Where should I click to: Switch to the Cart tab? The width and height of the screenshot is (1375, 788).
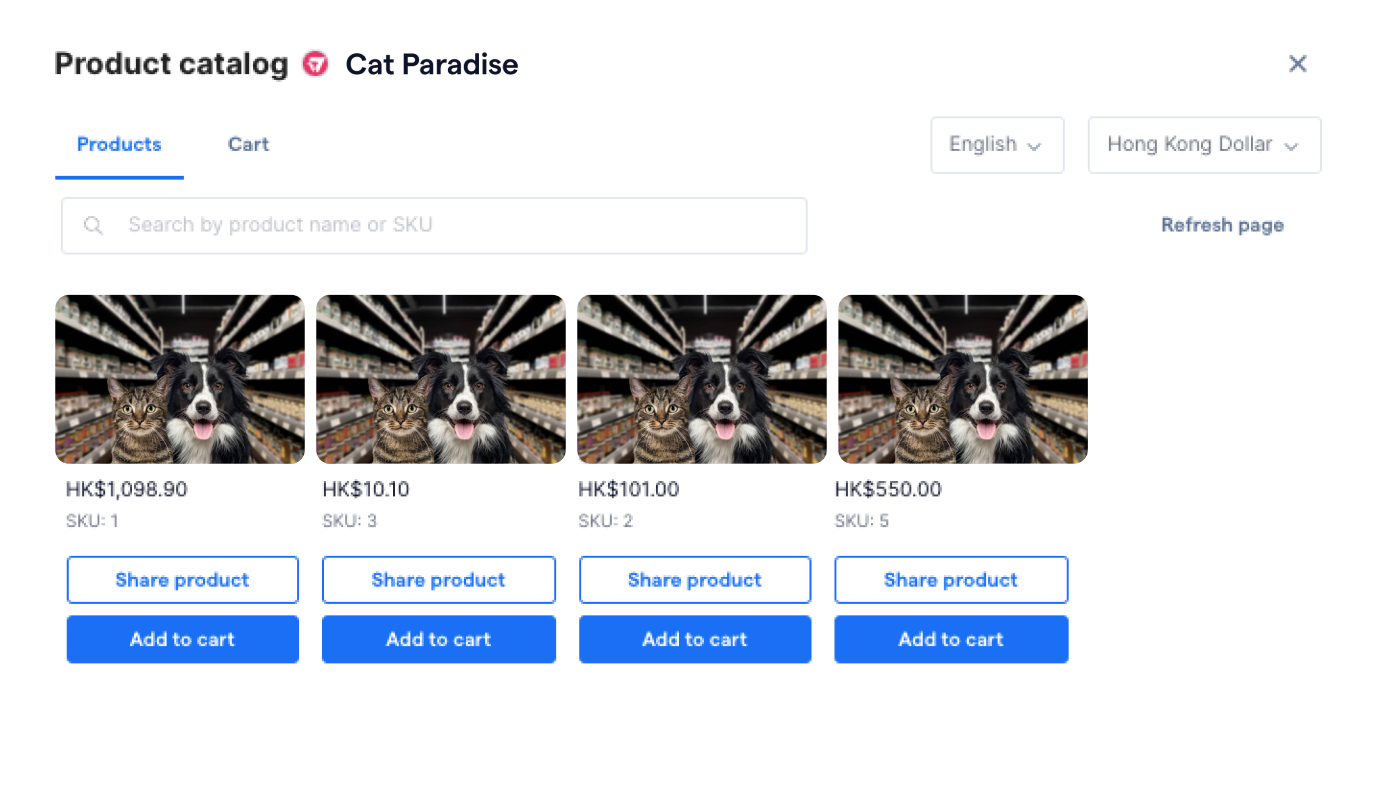pos(248,144)
